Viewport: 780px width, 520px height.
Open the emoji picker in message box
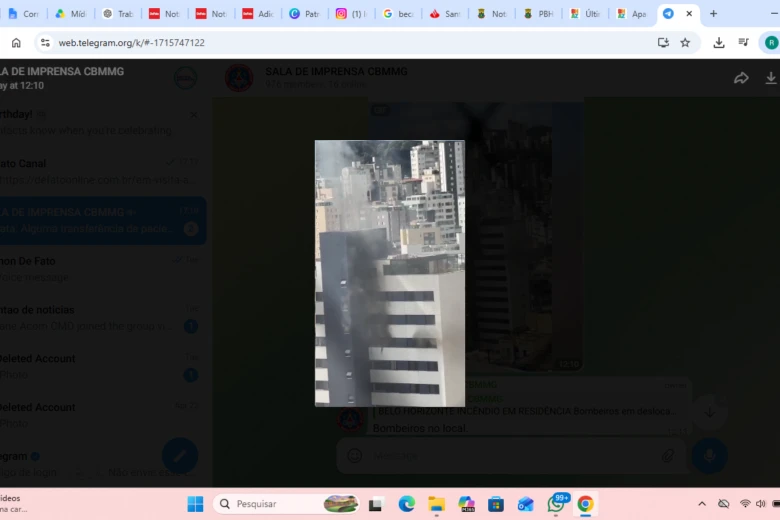click(355, 455)
